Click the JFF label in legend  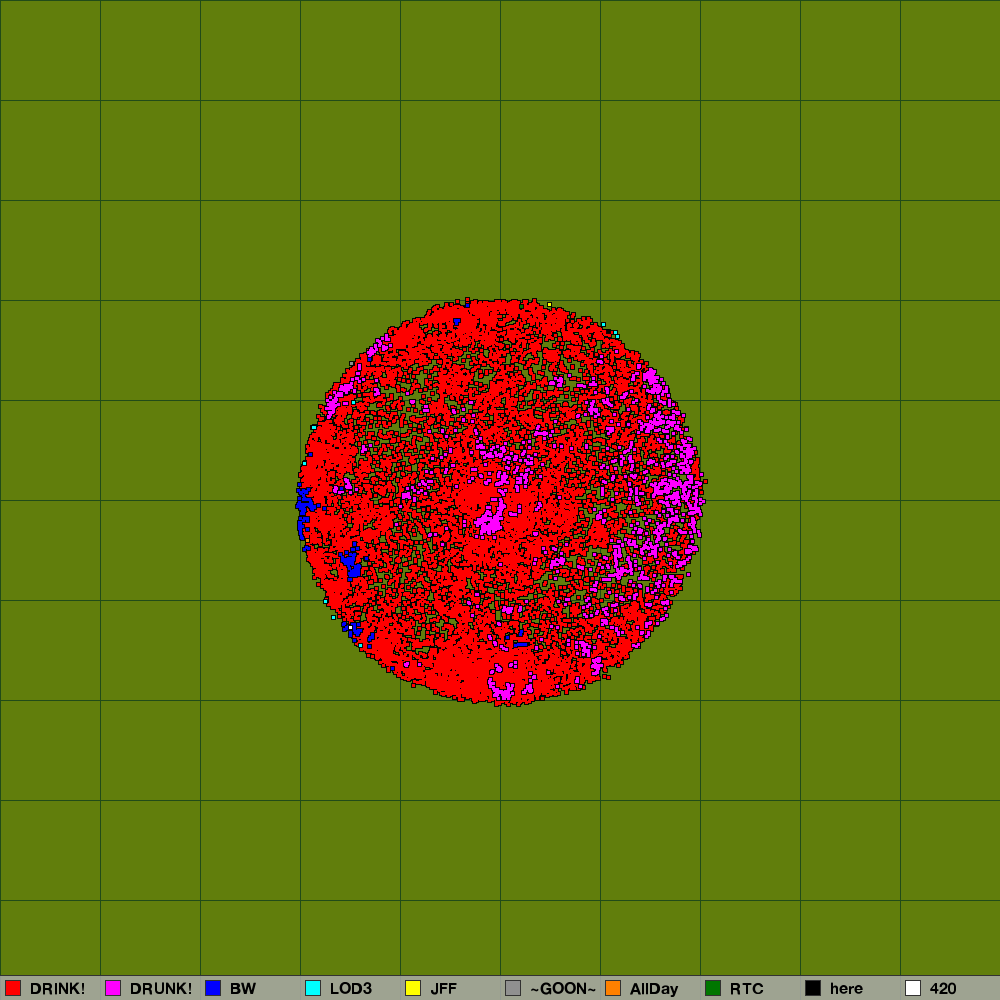pyautogui.click(x=443, y=989)
